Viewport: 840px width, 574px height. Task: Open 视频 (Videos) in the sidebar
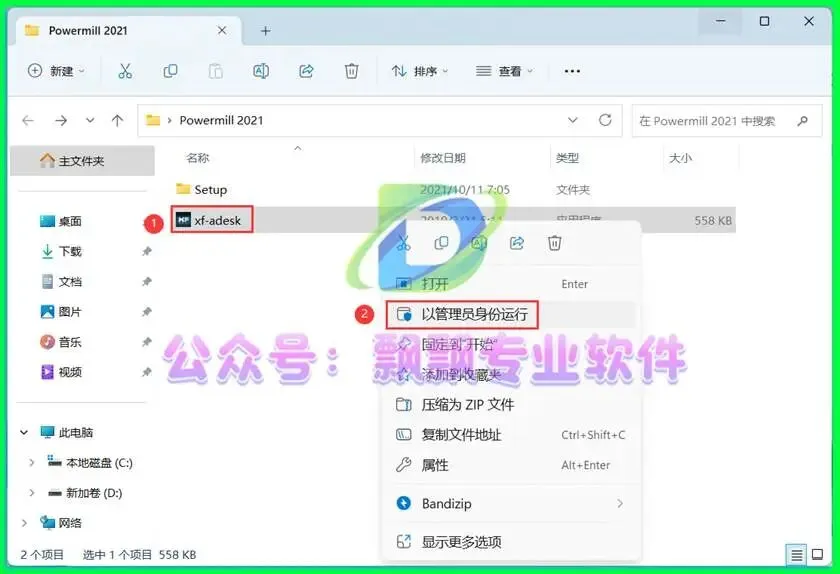61,371
